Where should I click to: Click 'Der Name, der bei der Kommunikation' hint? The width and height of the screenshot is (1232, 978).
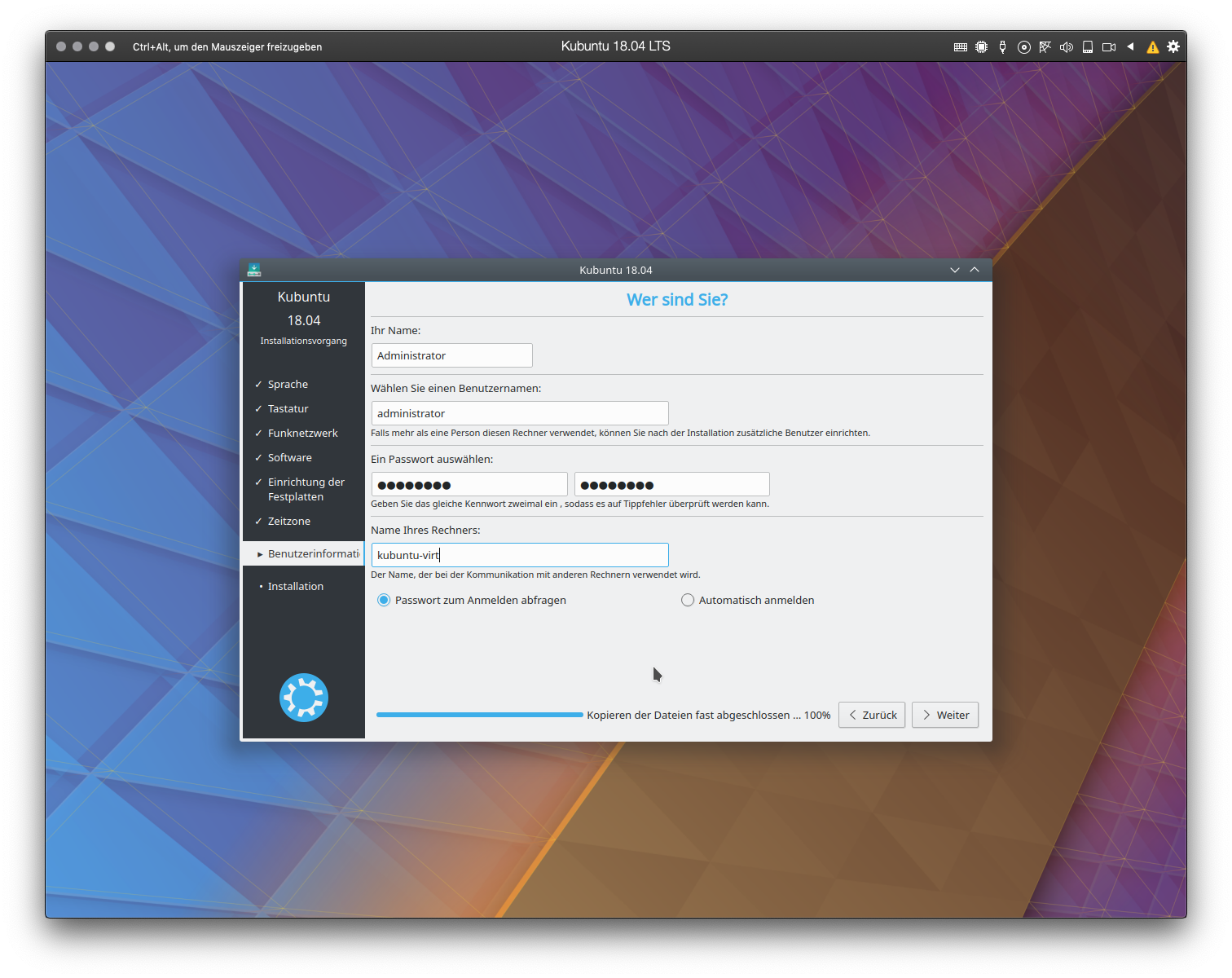click(535, 575)
